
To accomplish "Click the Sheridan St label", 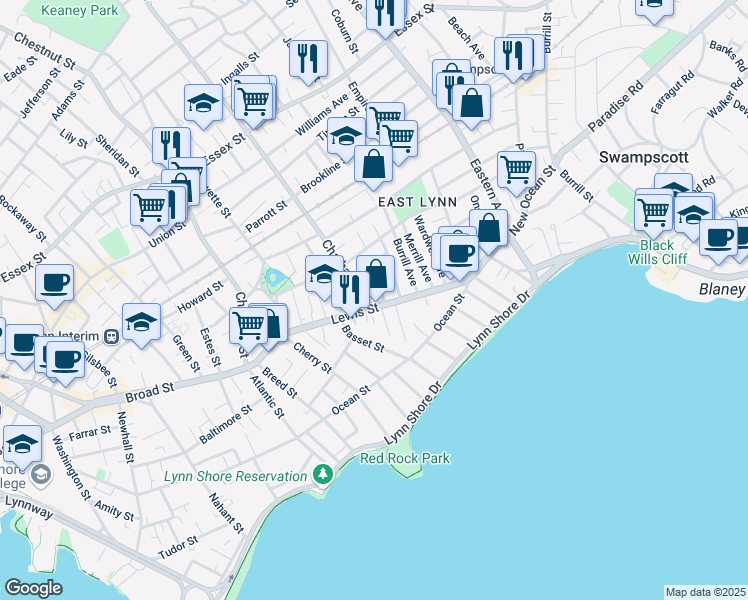I will [117, 156].
